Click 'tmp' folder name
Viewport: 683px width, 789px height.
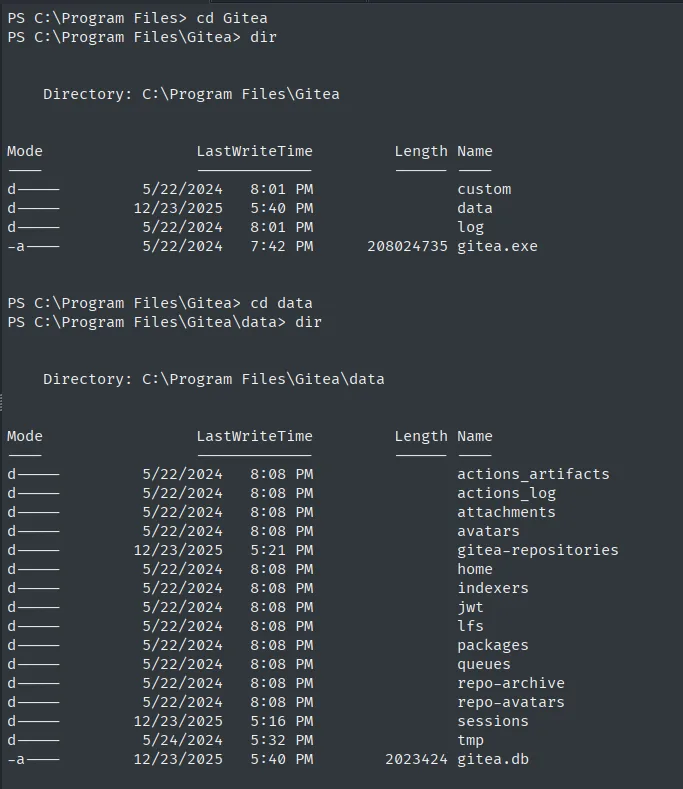tap(470, 741)
